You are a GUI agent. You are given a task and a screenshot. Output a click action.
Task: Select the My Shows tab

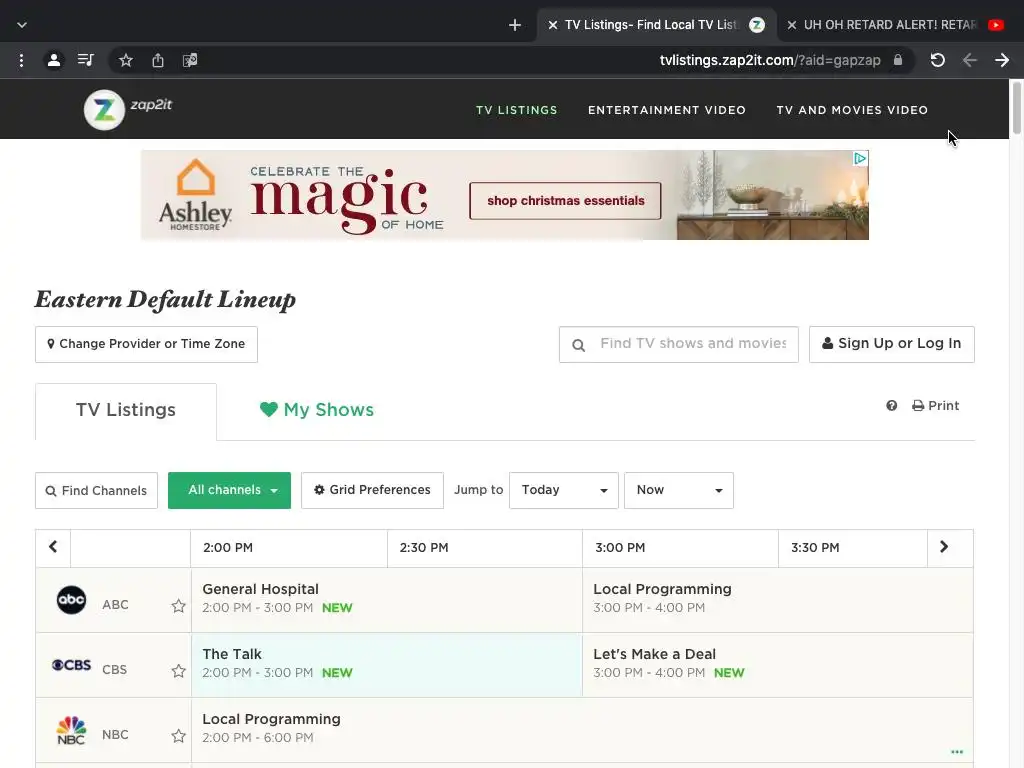pyautogui.click(x=317, y=410)
